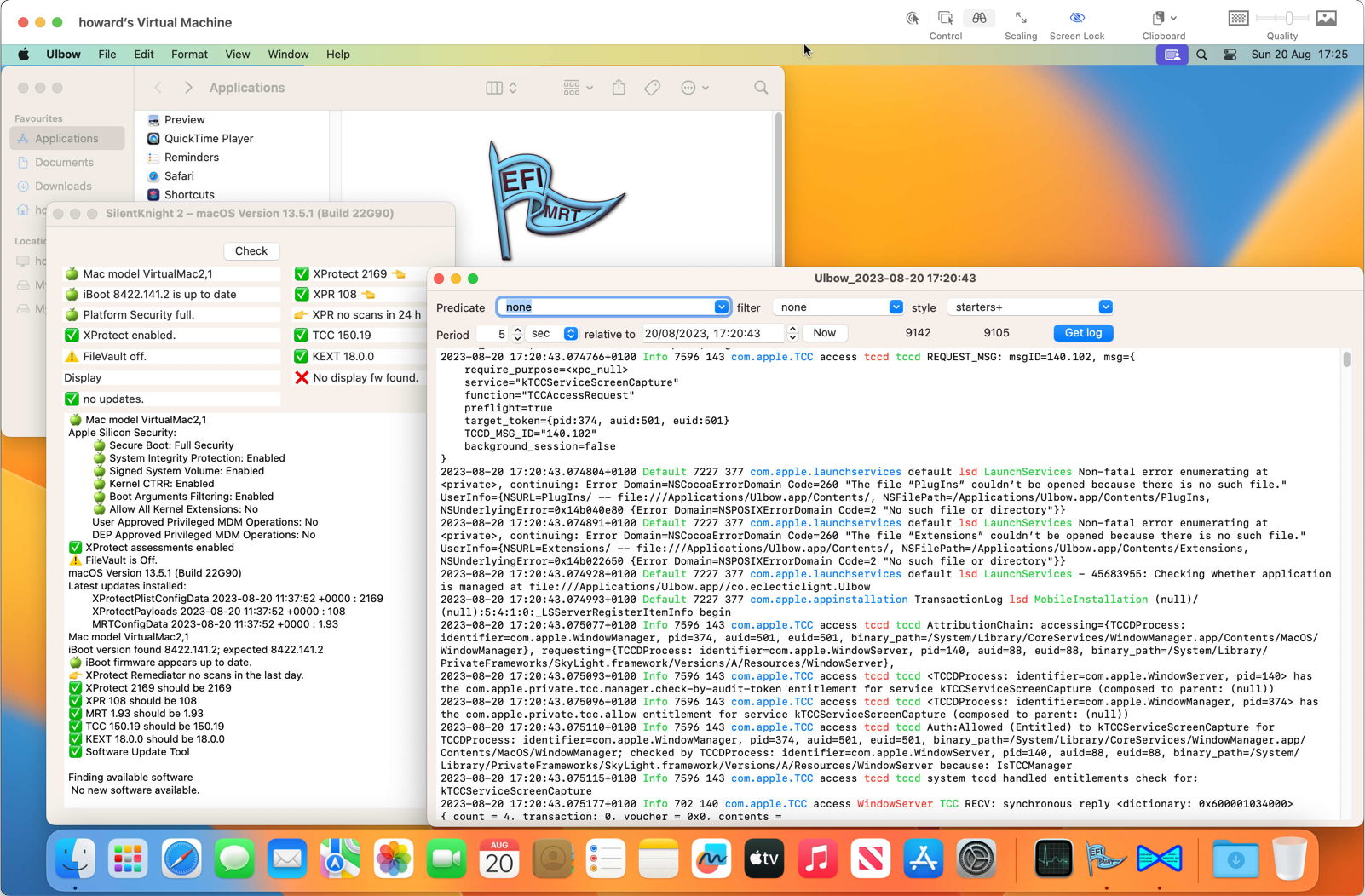Open the Ulbow Window menu
The width and height of the screenshot is (1365, 896).
[288, 54]
